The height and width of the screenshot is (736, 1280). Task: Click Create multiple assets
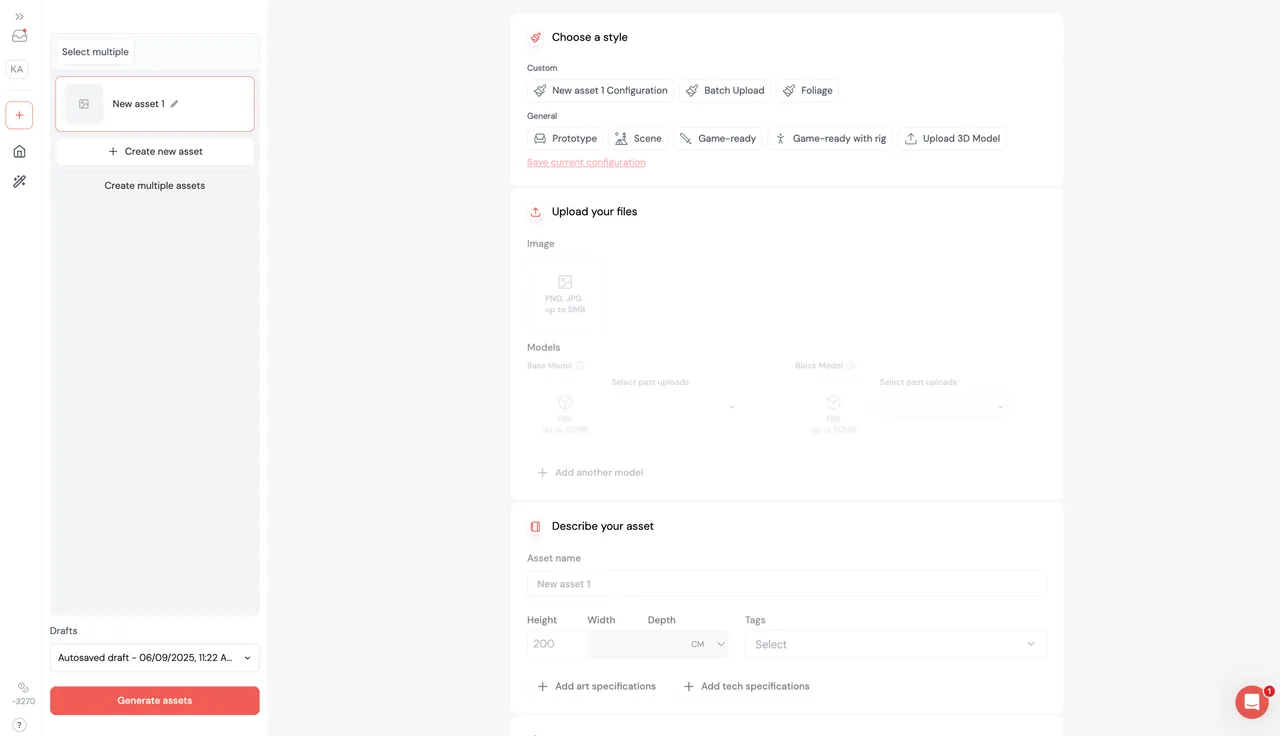click(155, 186)
